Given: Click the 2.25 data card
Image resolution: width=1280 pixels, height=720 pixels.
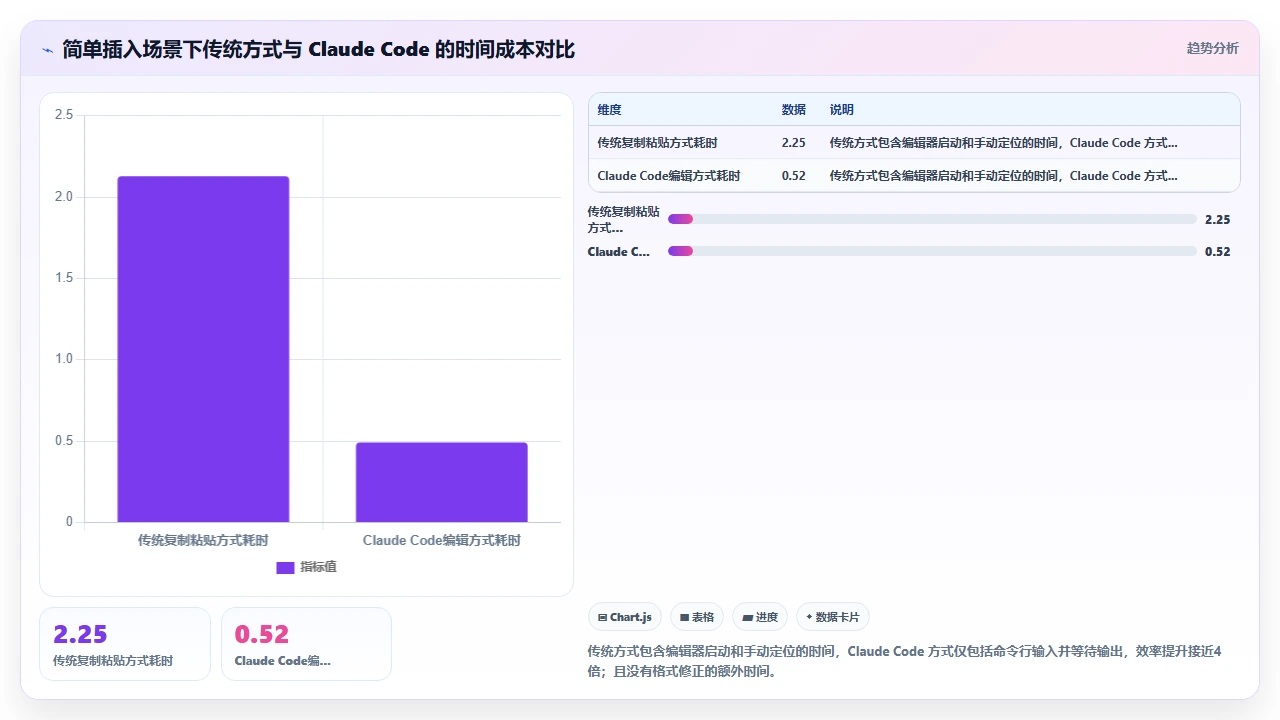Looking at the screenshot, I should point(125,644).
